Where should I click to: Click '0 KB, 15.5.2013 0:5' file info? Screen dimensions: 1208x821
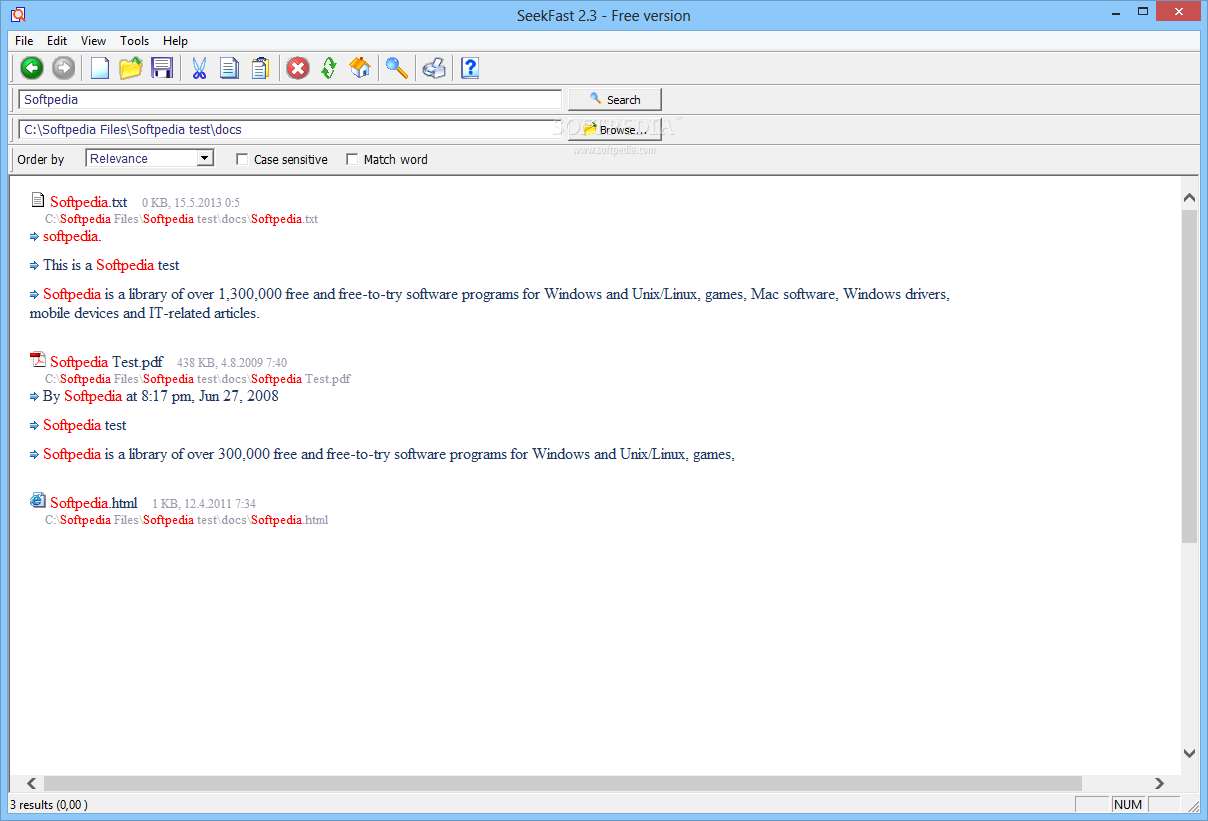pyautogui.click(x=190, y=203)
